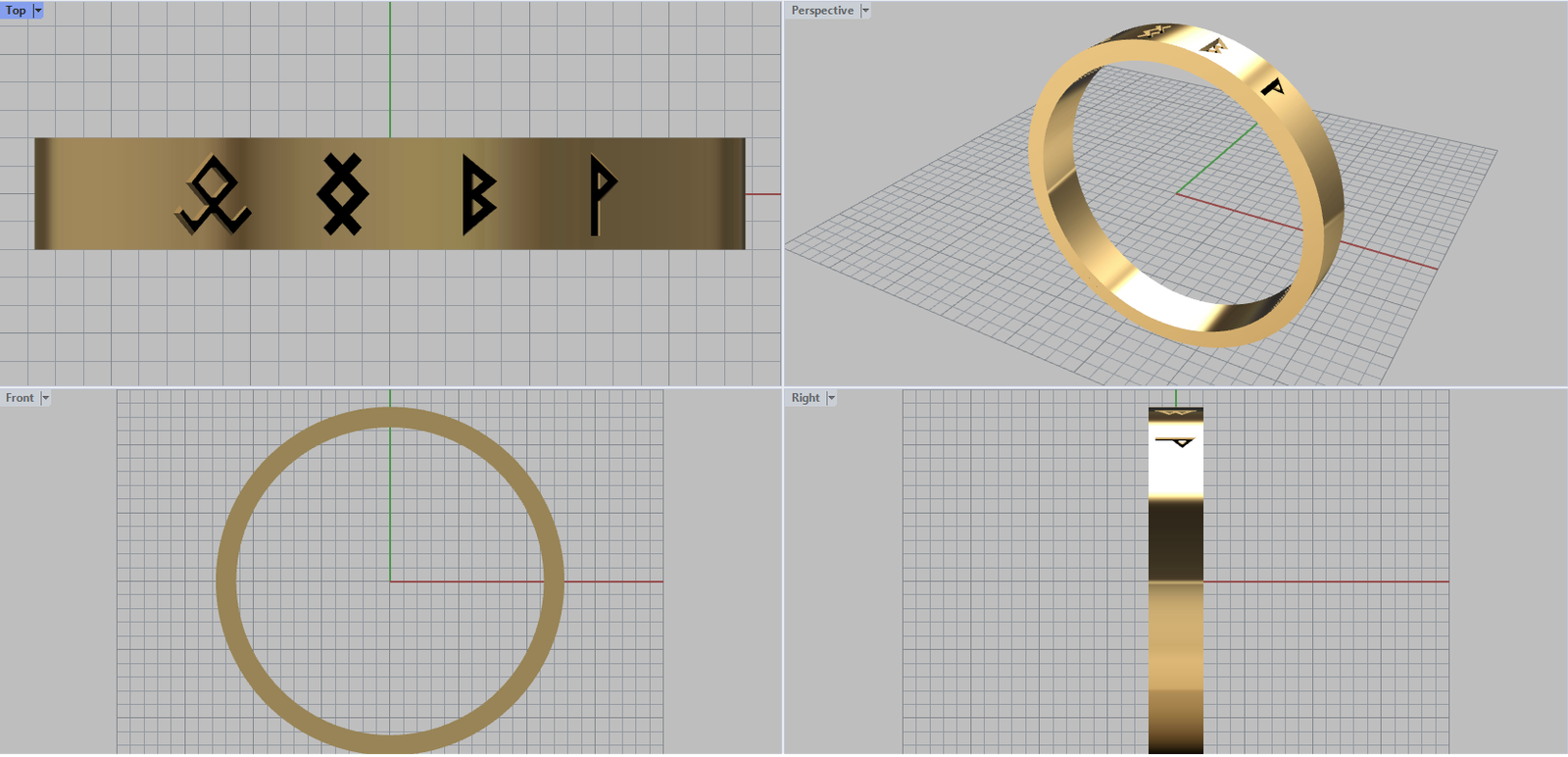Activate the Top viewport title label
Image resolution: width=1568 pixels, height=757 pixels.
click(16, 11)
